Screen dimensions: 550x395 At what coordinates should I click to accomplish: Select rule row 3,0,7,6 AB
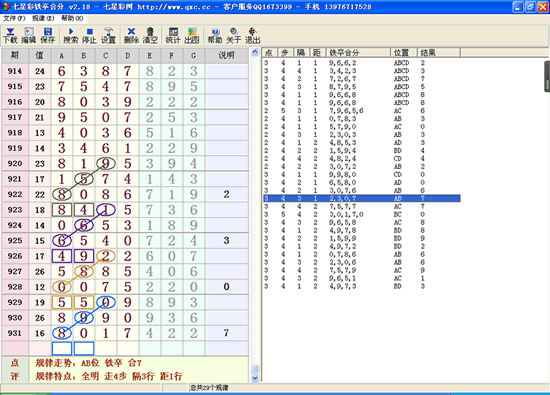click(362, 190)
